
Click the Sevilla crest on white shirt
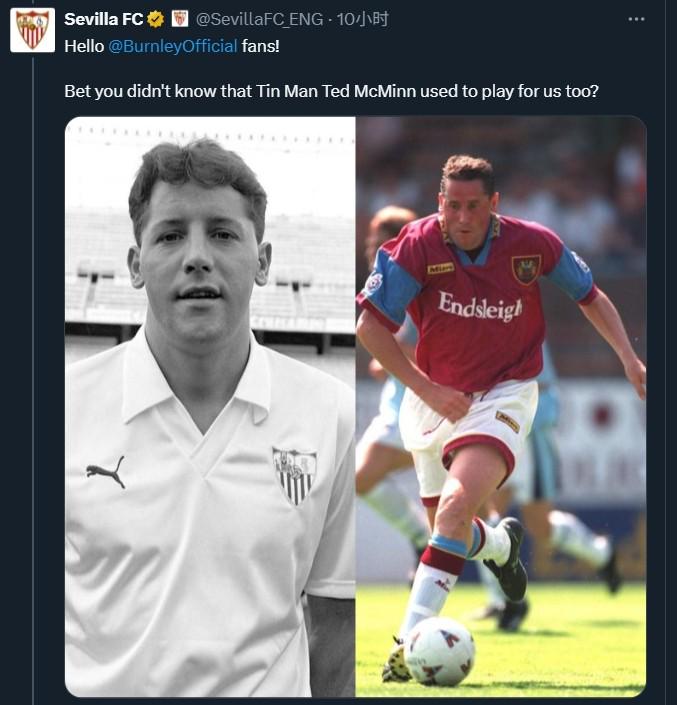pos(294,474)
